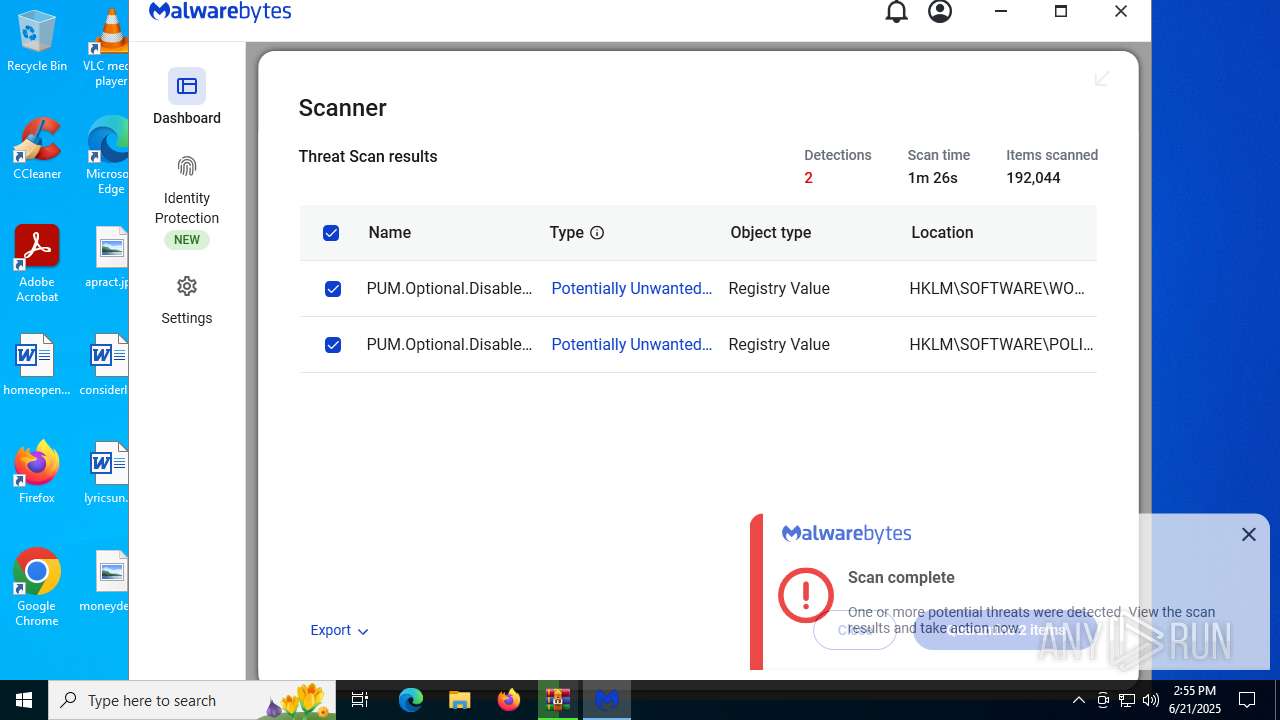
Task: Select the homeopen Word document
Action: [37, 365]
